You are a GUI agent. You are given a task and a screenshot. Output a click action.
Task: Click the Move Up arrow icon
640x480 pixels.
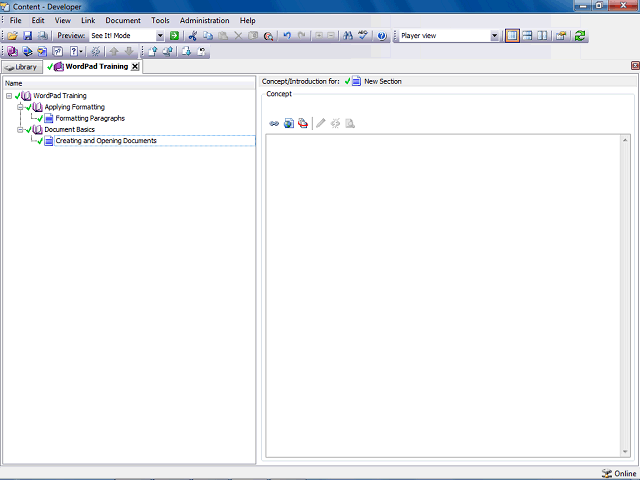click(x=114, y=51)
